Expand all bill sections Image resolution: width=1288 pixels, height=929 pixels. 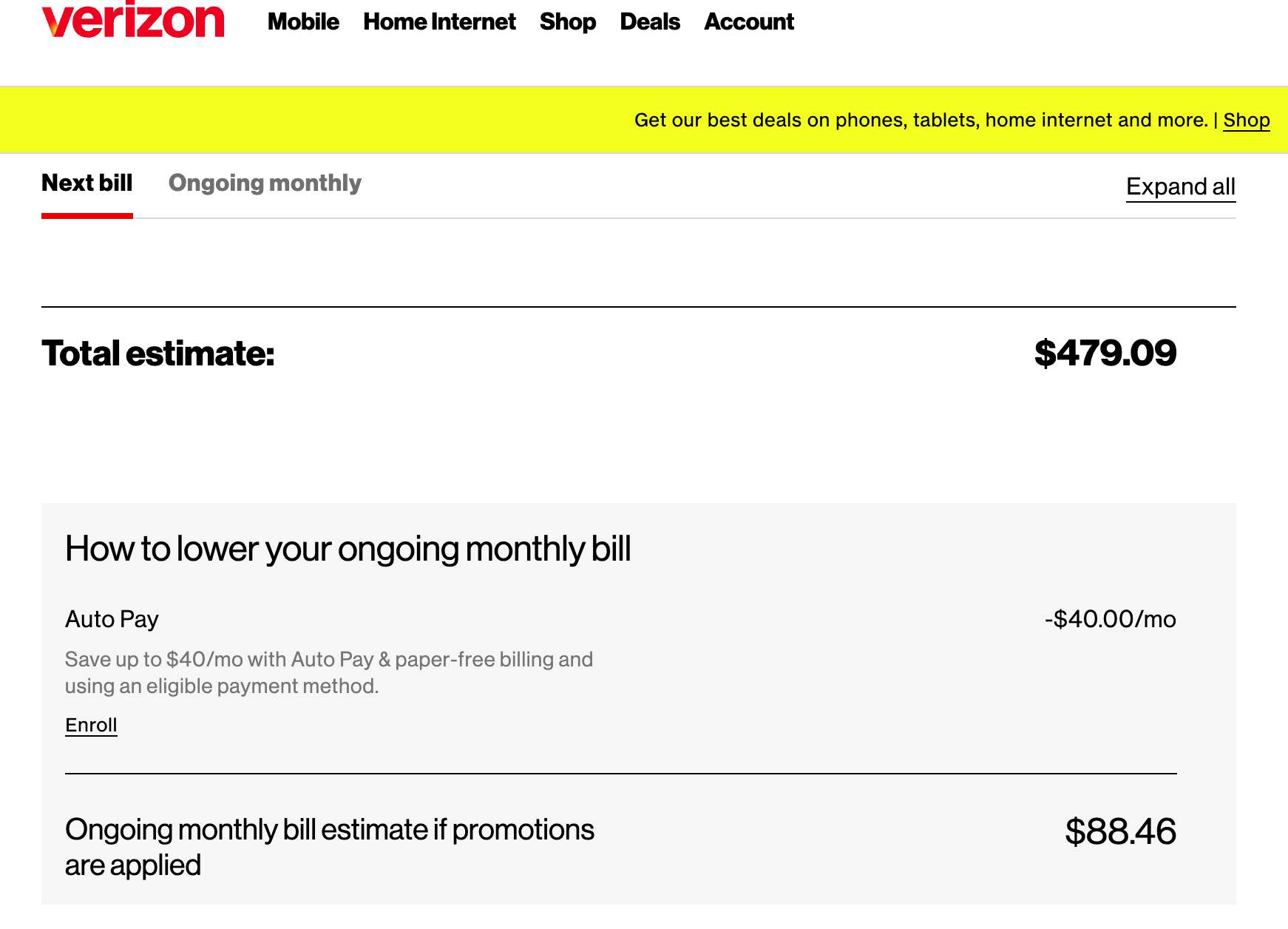click(x=1180, y=187)
